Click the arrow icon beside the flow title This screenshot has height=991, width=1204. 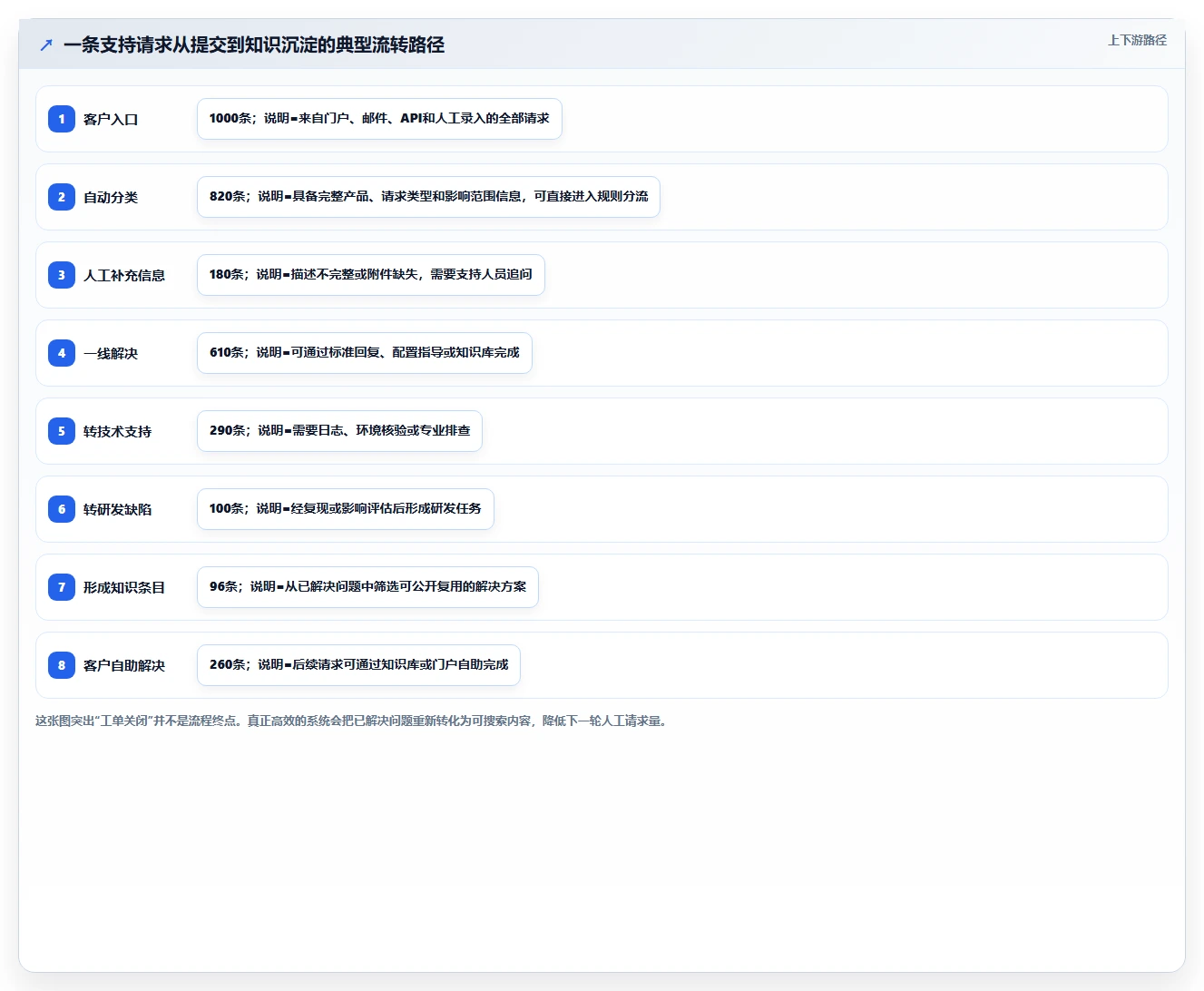(46, 44)
